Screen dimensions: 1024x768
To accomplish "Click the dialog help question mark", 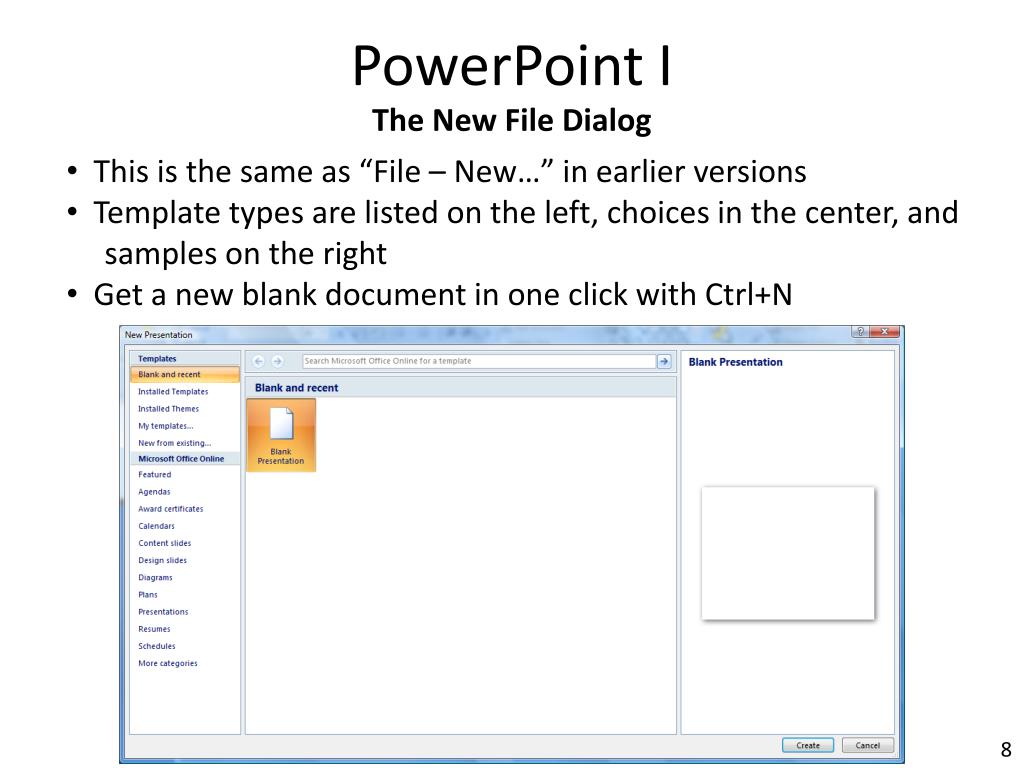I will click(861, 332).
